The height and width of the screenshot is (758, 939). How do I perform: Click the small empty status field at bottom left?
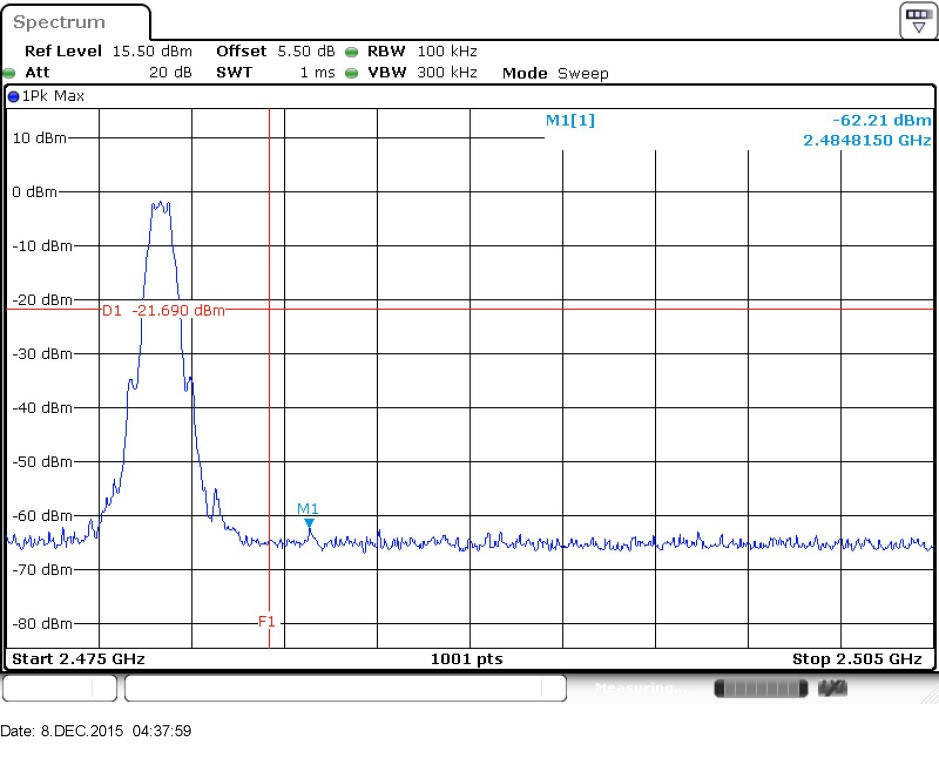[59, 688]
